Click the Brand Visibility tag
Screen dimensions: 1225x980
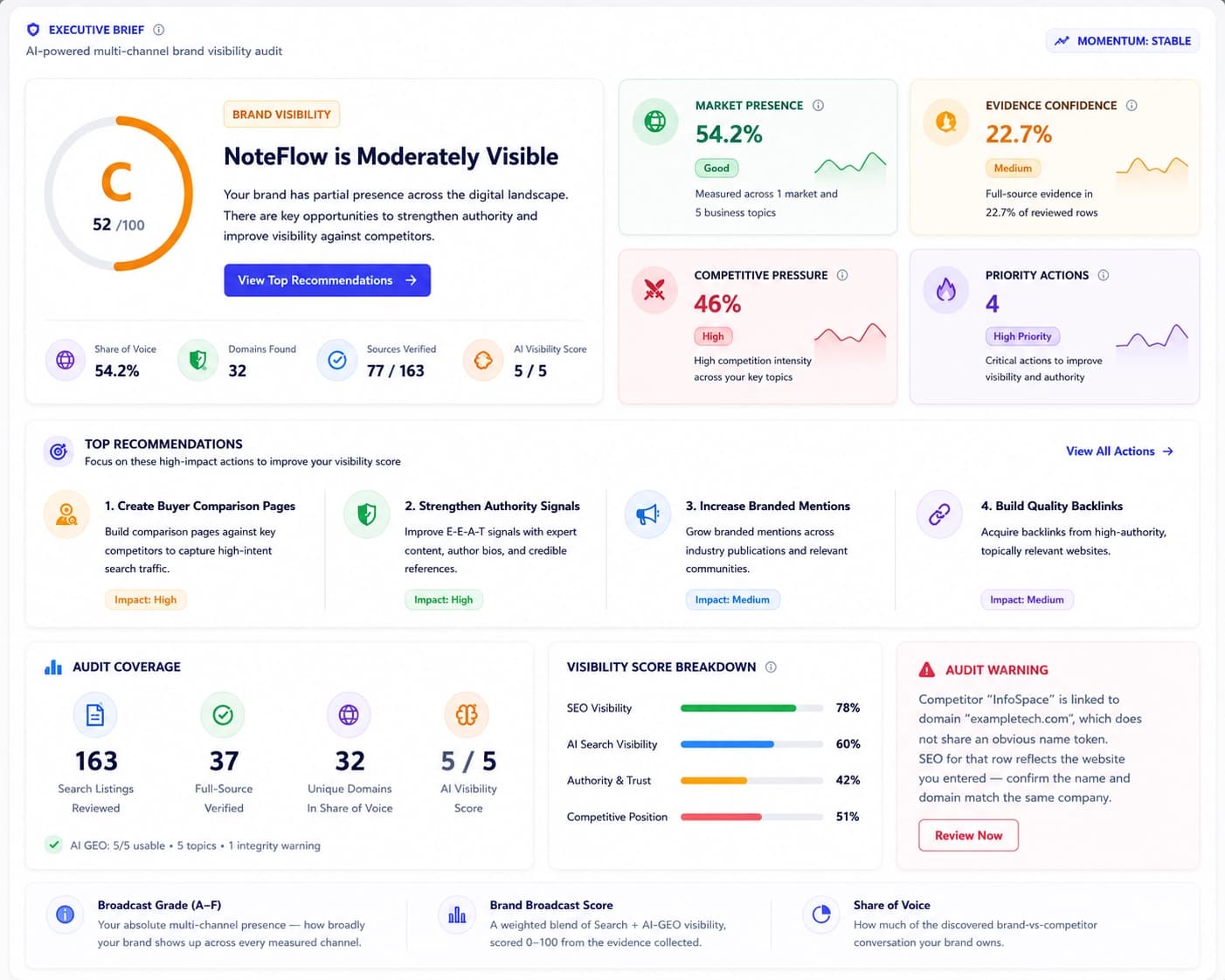tap(281, 114)
